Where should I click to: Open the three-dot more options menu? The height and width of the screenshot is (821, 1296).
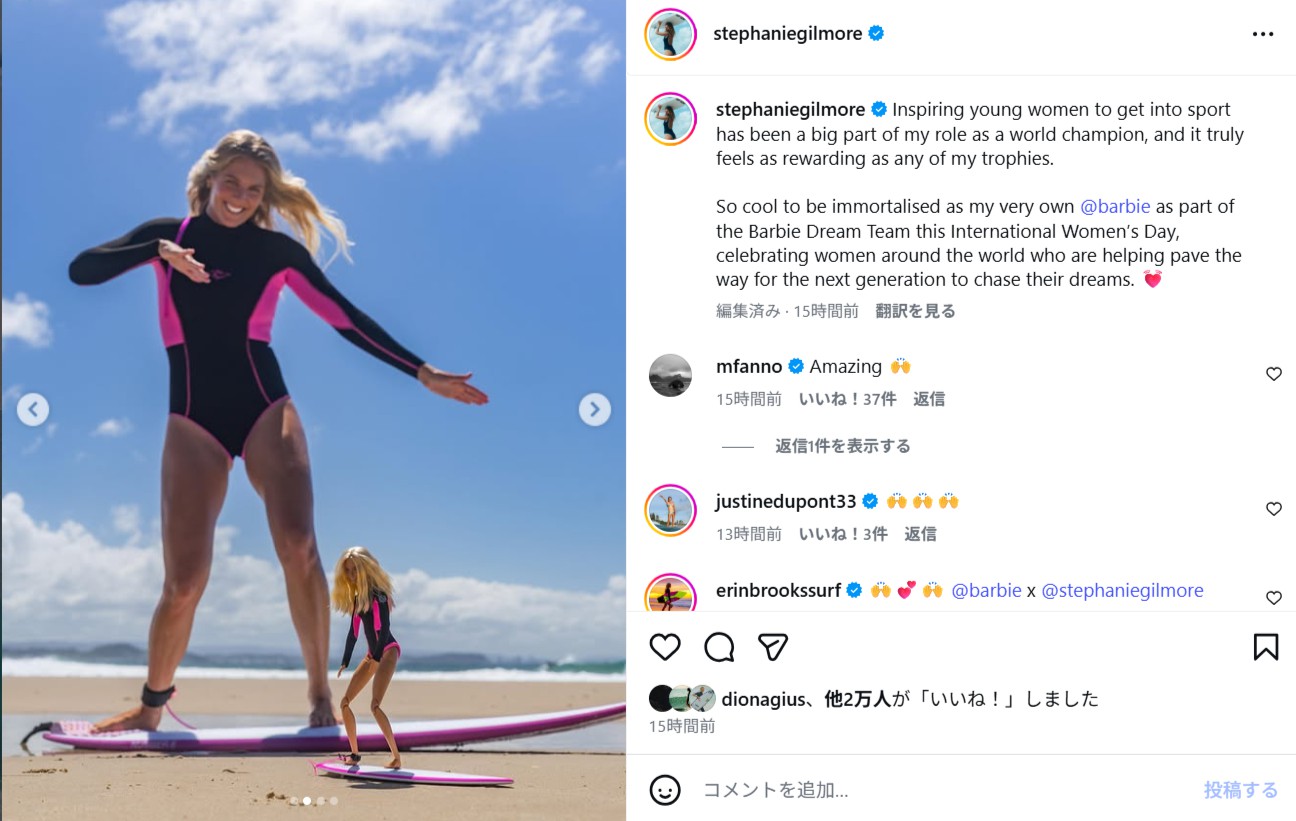(x=1263, y=34)
